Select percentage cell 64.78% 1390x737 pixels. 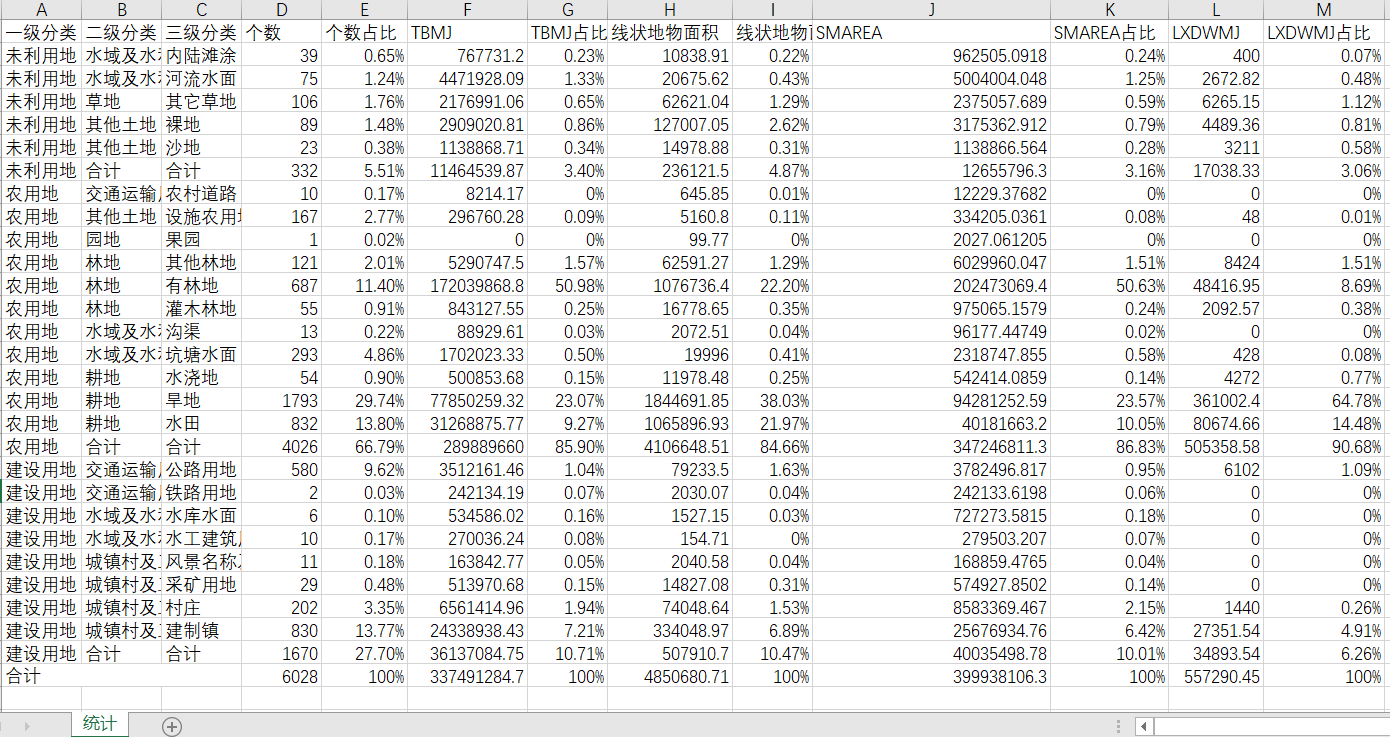click(x=1324, y=401)
